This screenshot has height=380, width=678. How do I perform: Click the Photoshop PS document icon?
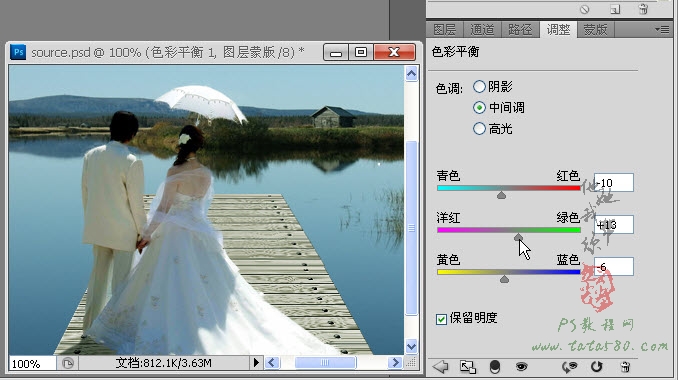pyautogui.click(x=18, y=52)
